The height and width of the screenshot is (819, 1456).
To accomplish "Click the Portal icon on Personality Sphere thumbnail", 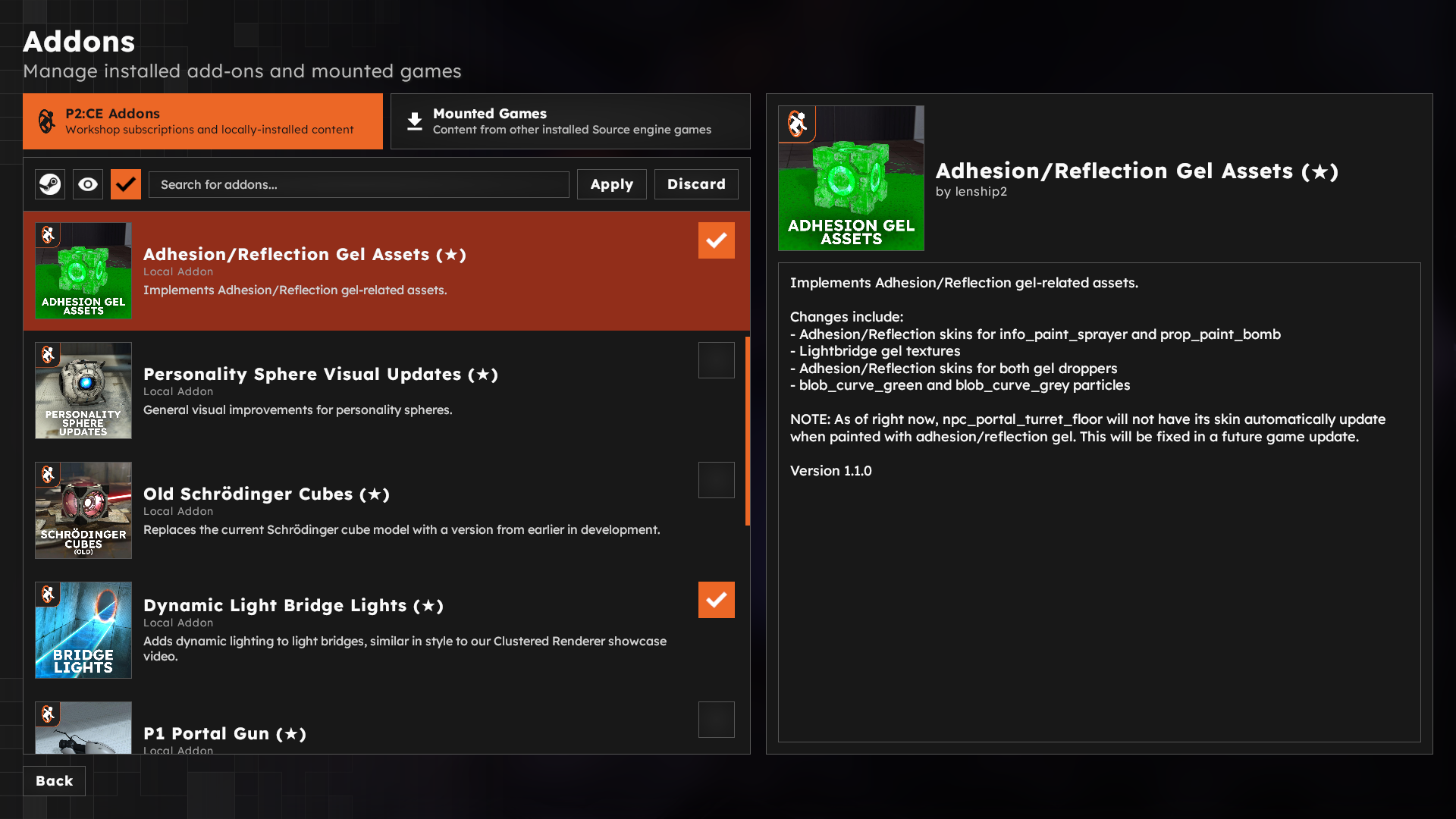I will coord(49,355).
